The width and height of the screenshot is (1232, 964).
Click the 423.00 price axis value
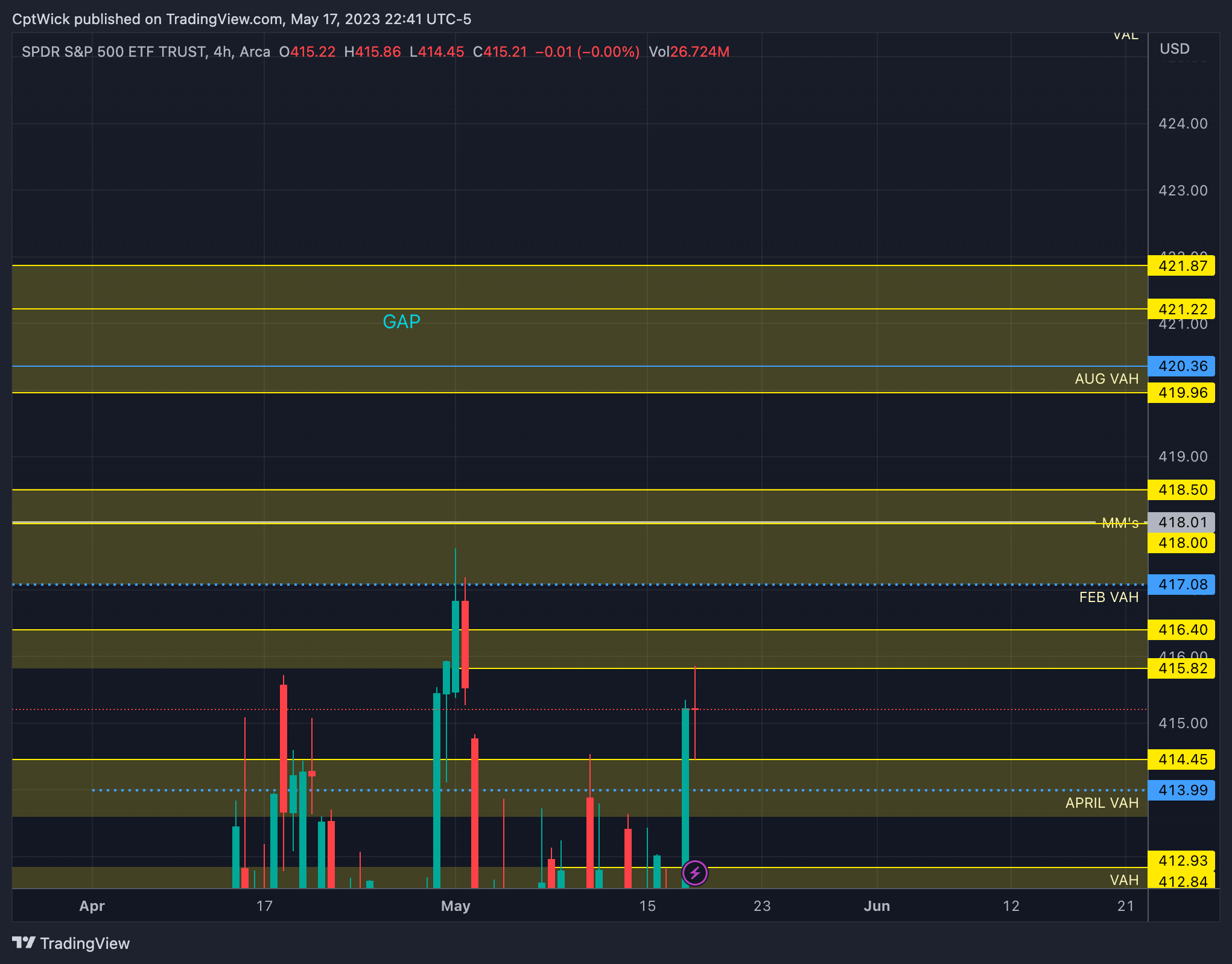pyautogui.click(x=1183, y=191)
